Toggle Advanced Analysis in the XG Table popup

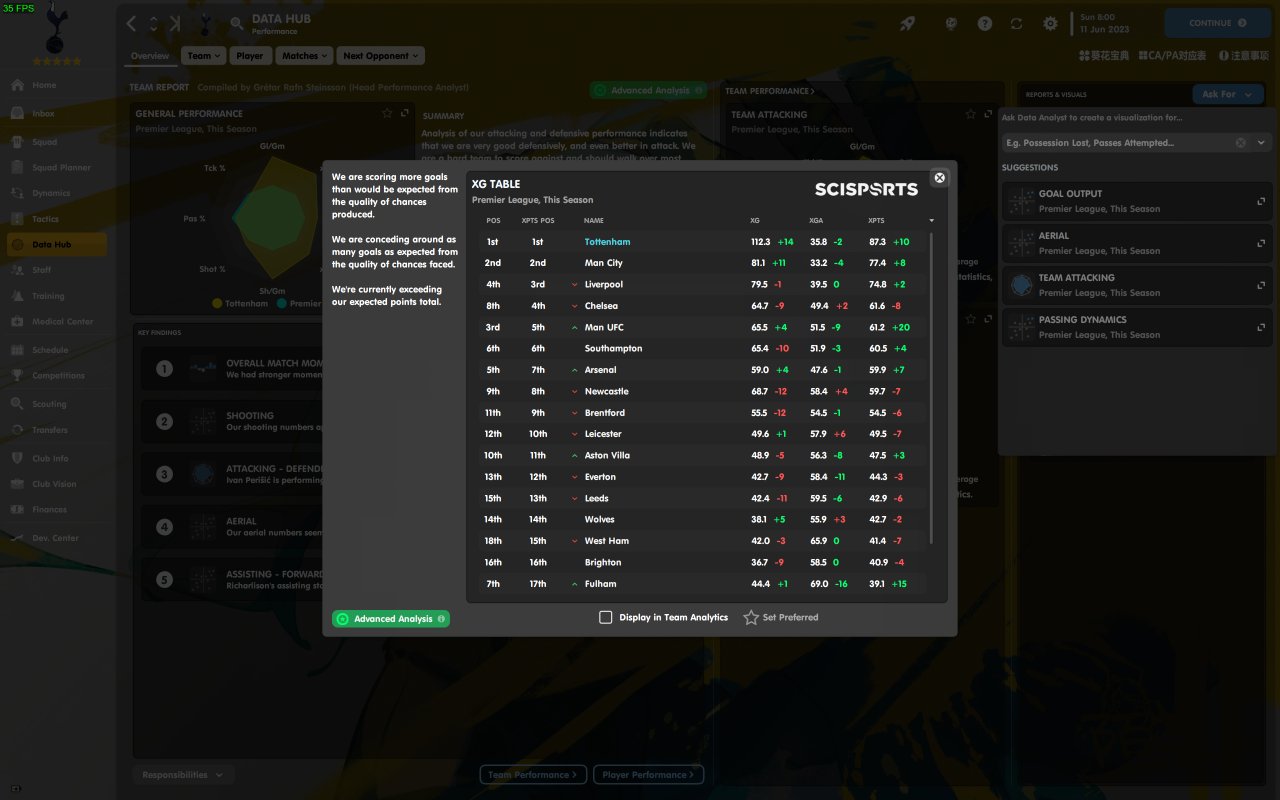pyautogui.click(x=391, y=619)
